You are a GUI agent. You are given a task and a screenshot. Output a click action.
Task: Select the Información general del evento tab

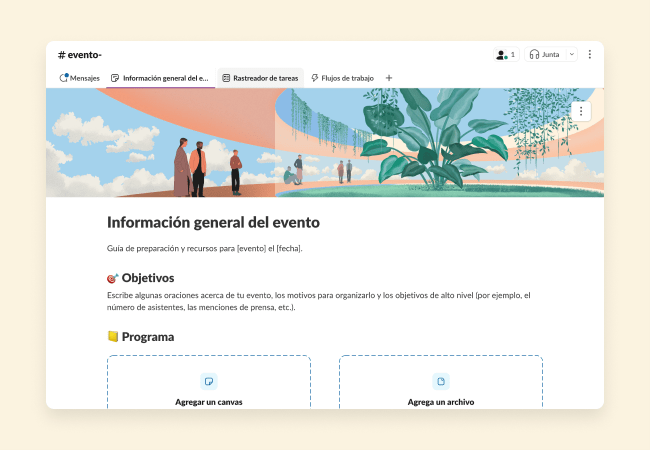tap(160, 78)
